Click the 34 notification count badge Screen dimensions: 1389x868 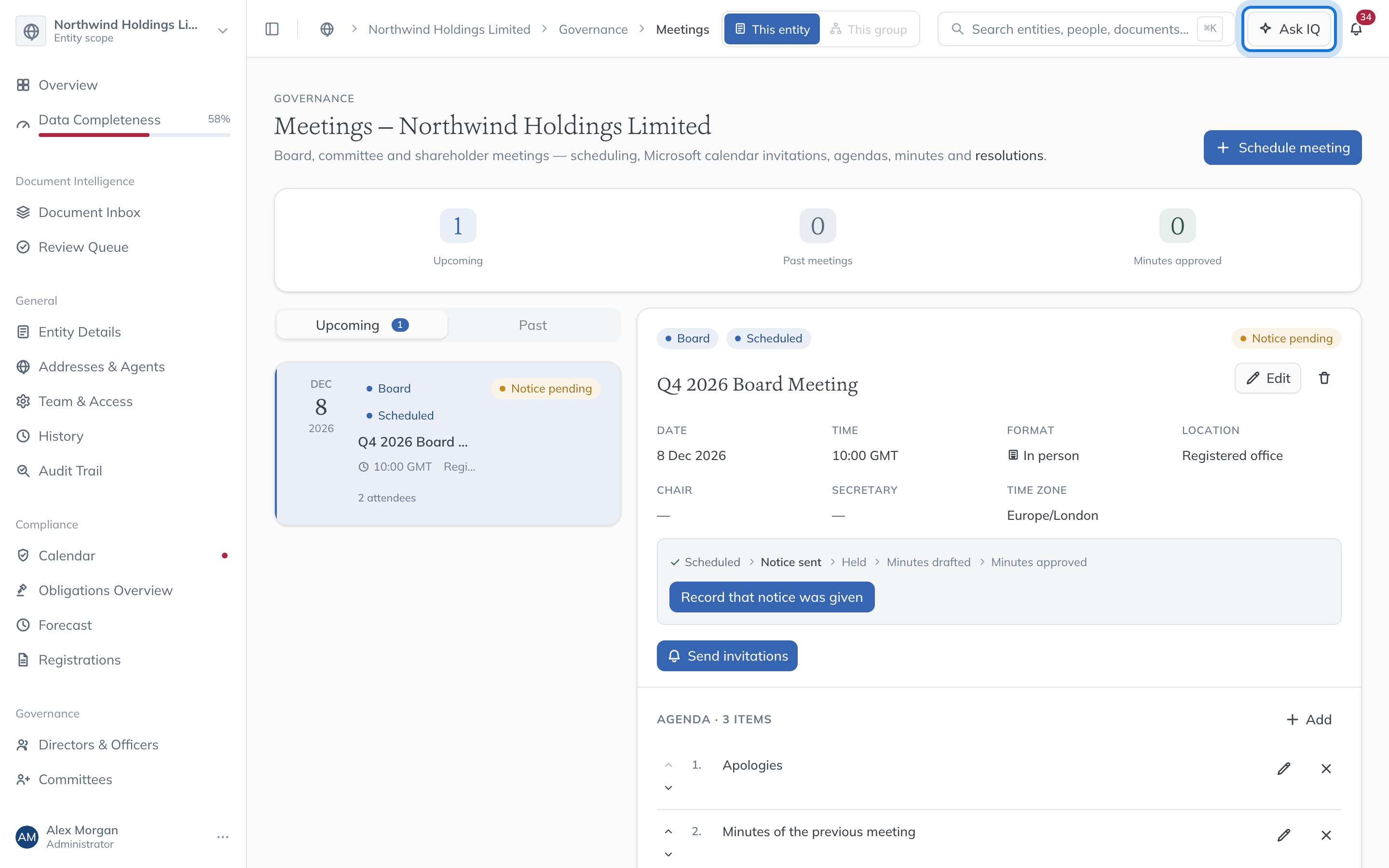(1365, 17)
